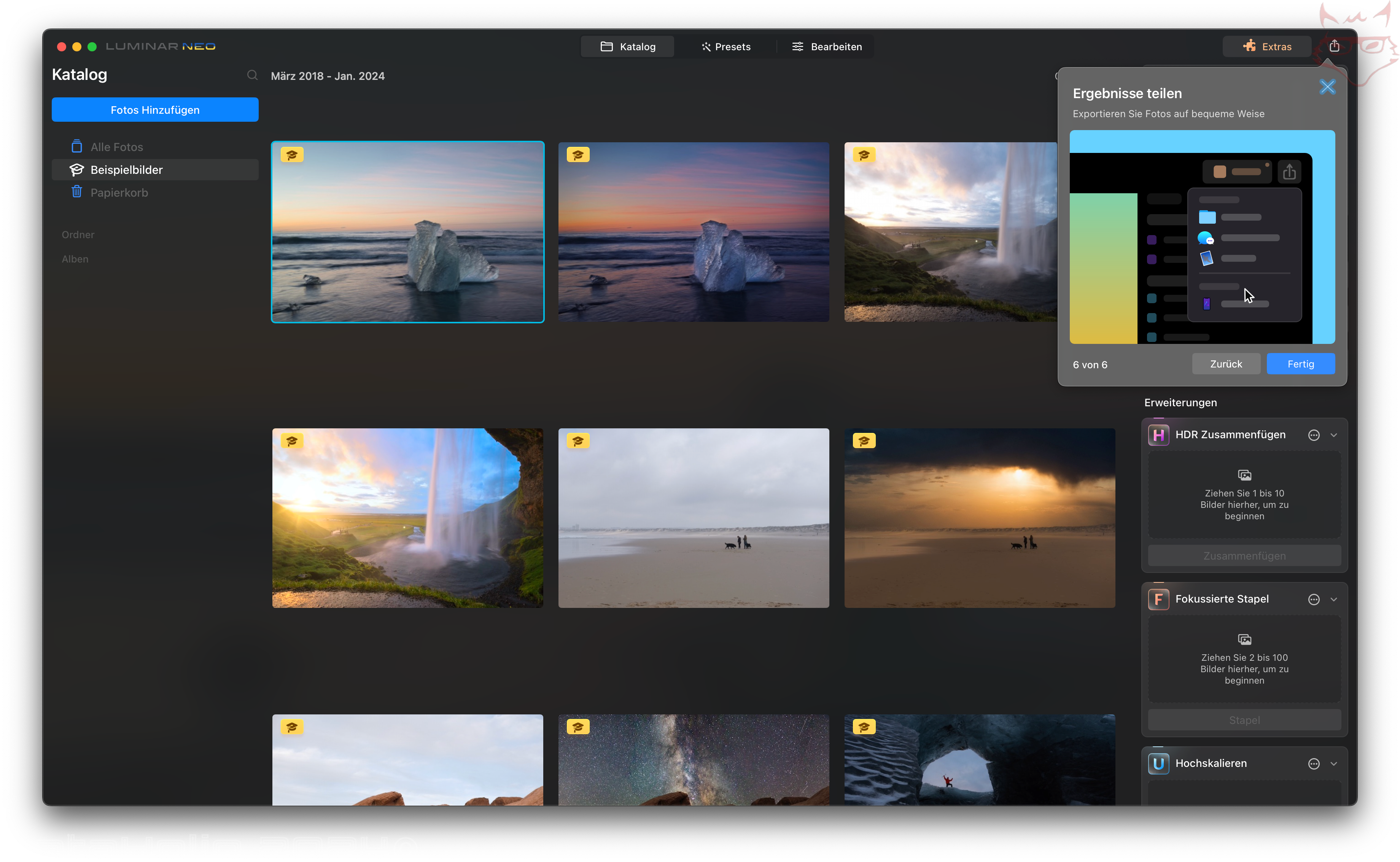Open Alle Fotos in the sidebar

155,146
